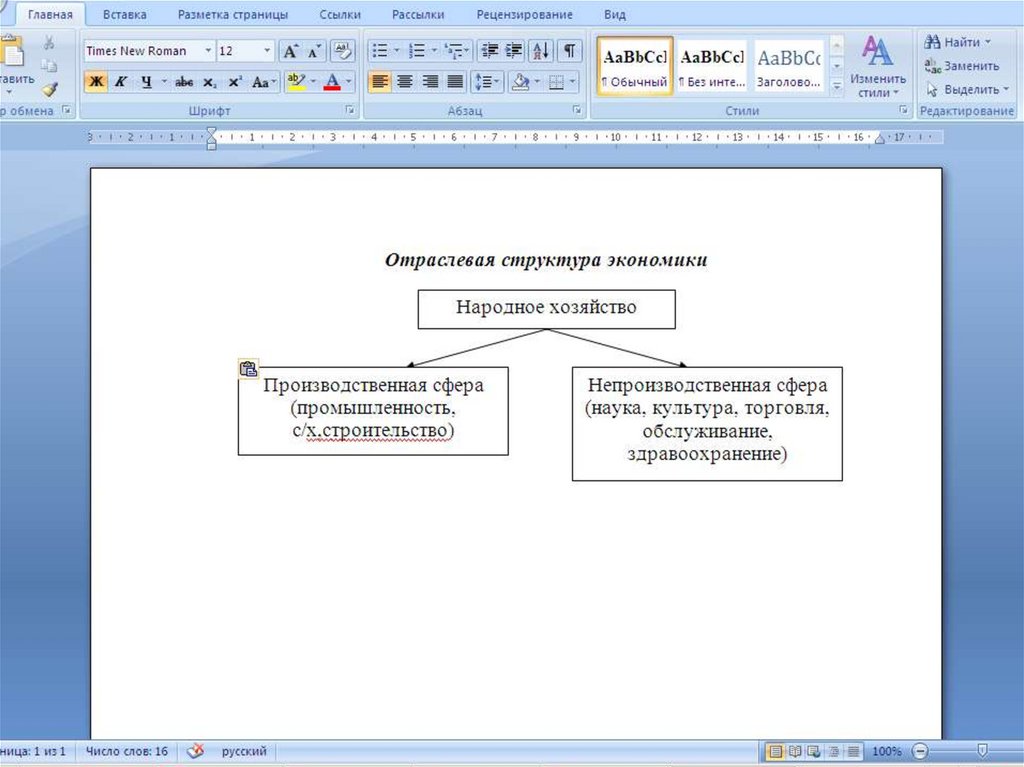This screenshot has width=1024, height=767.
Task: Toggle bold with the Ж button
Action: pos(95,80)
